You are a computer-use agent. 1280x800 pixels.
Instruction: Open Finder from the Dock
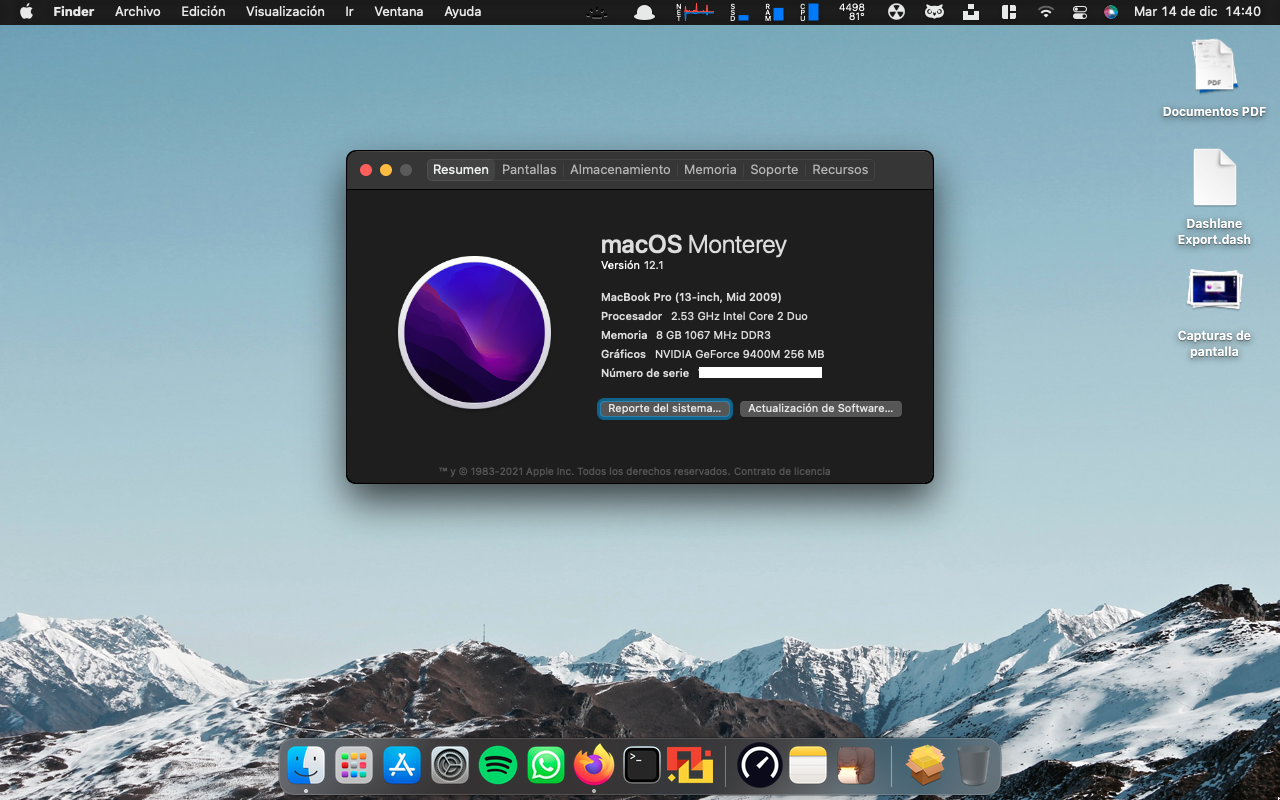[x=306, y=766]
